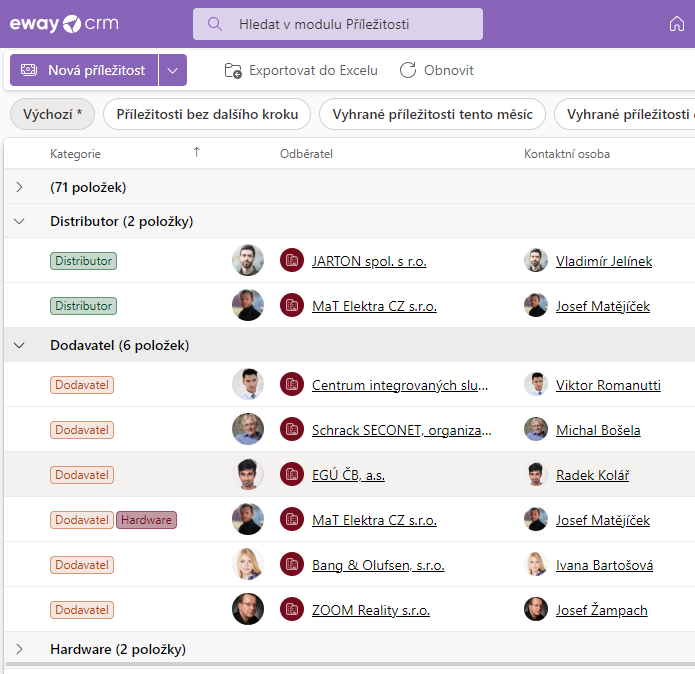Screen dimensions: 695x674
Task: Collapse the Dodavatel group
Action: 19,345
